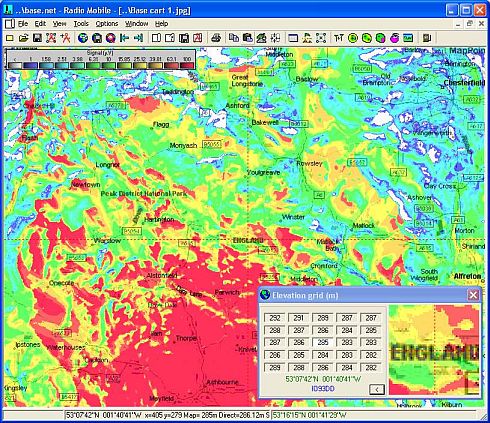Screen dimensions: 490x423
Task: Click the blank new picture icon
Action: [x=156, y=38]
